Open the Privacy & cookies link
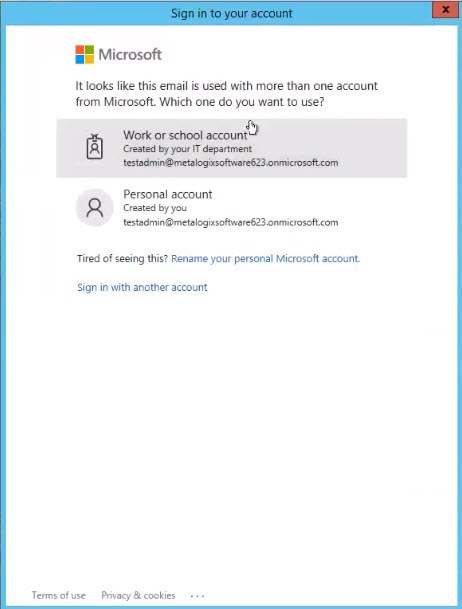 138,595
